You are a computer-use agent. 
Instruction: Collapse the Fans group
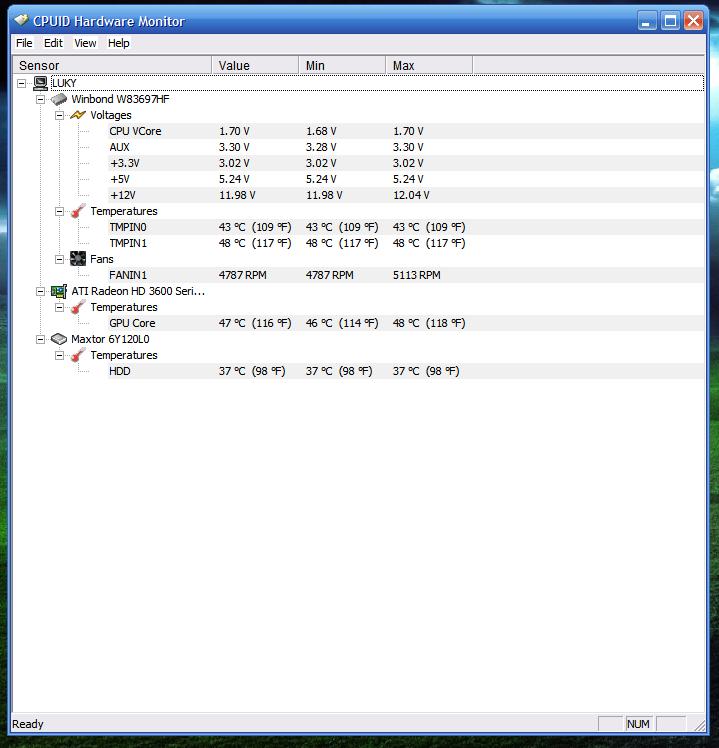(x=59, y=259)
